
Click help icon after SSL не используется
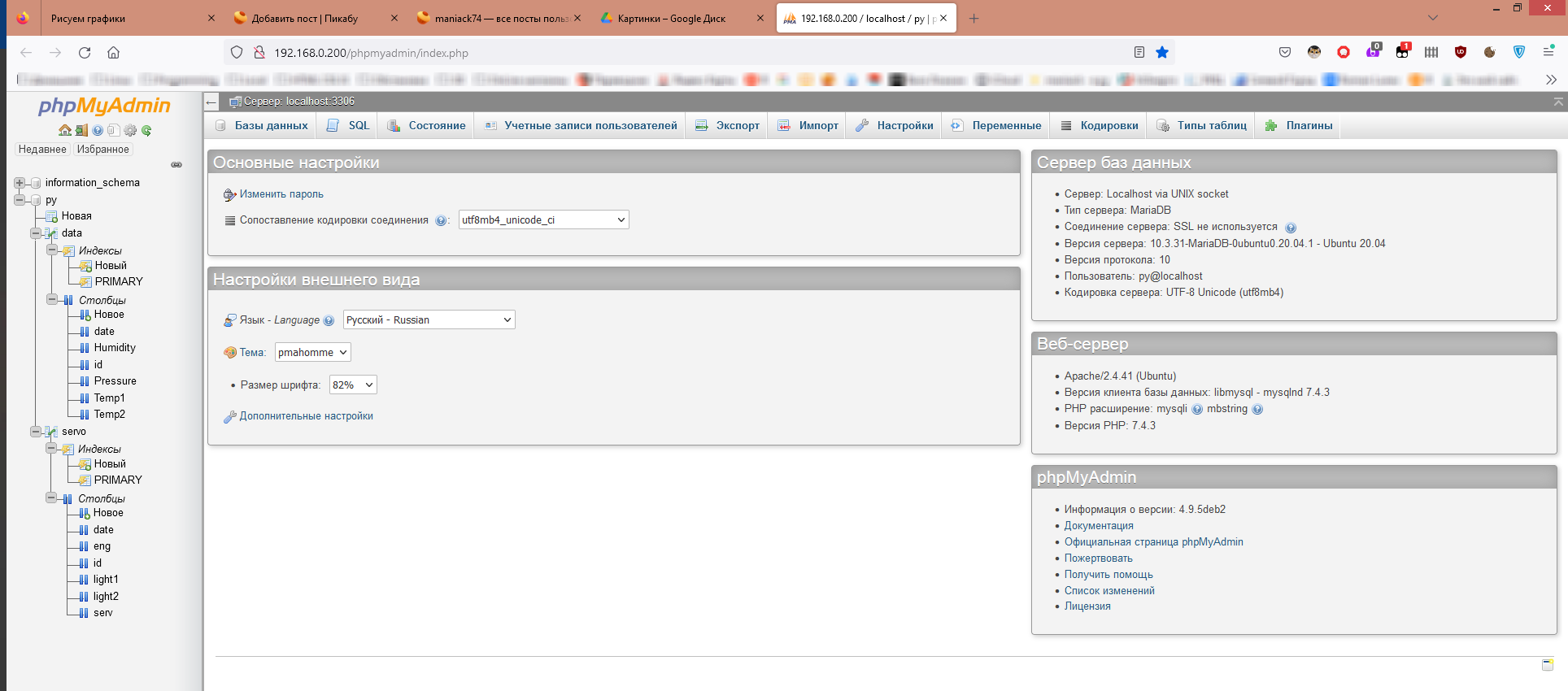click(1291, 228)
